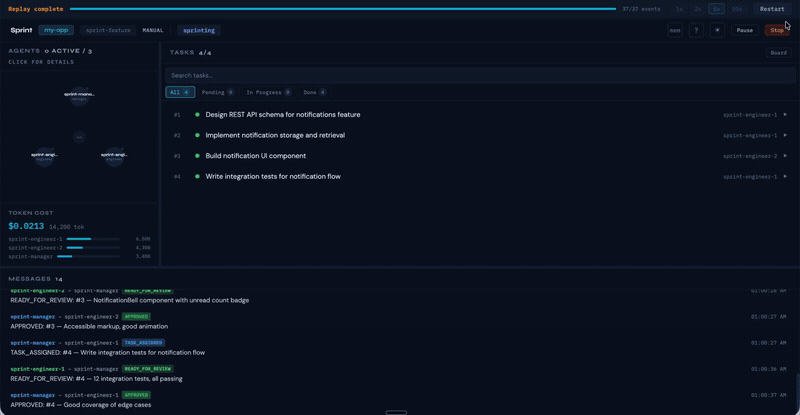Screen dimensions: 800x415
Task: Set replay speed to 10x
Action: [737, 9]
